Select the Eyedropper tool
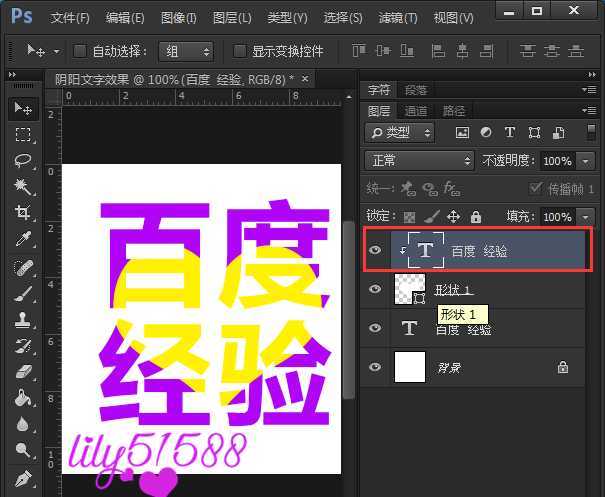The image size is (605, 497). pyautogui.click(x=22, y=239)
